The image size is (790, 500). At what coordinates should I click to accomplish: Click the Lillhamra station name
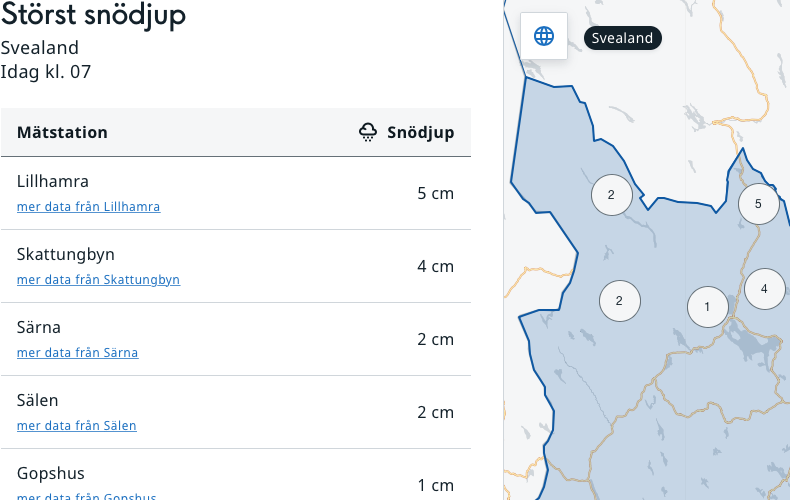53,182
